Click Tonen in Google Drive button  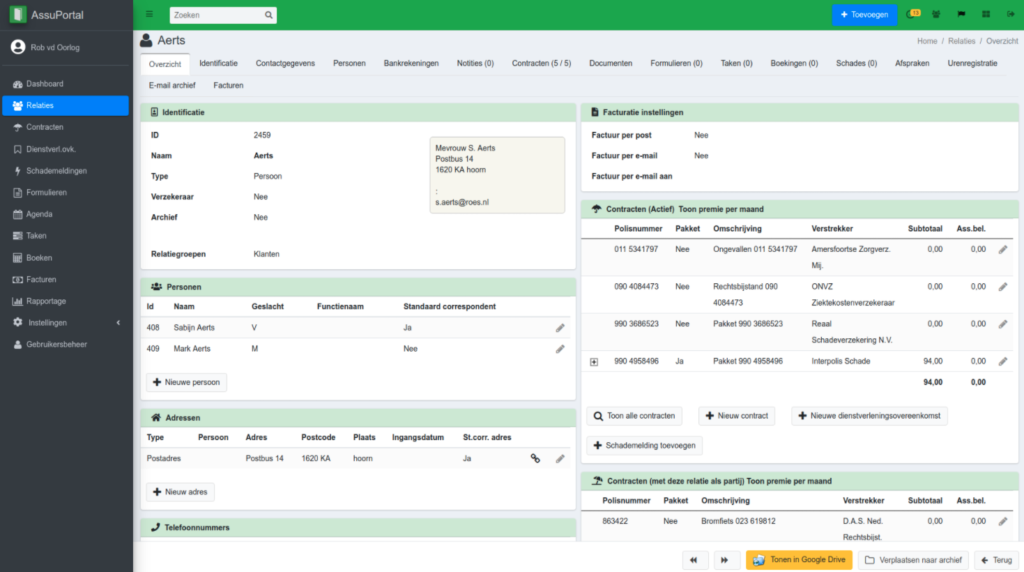coord(799,560)
